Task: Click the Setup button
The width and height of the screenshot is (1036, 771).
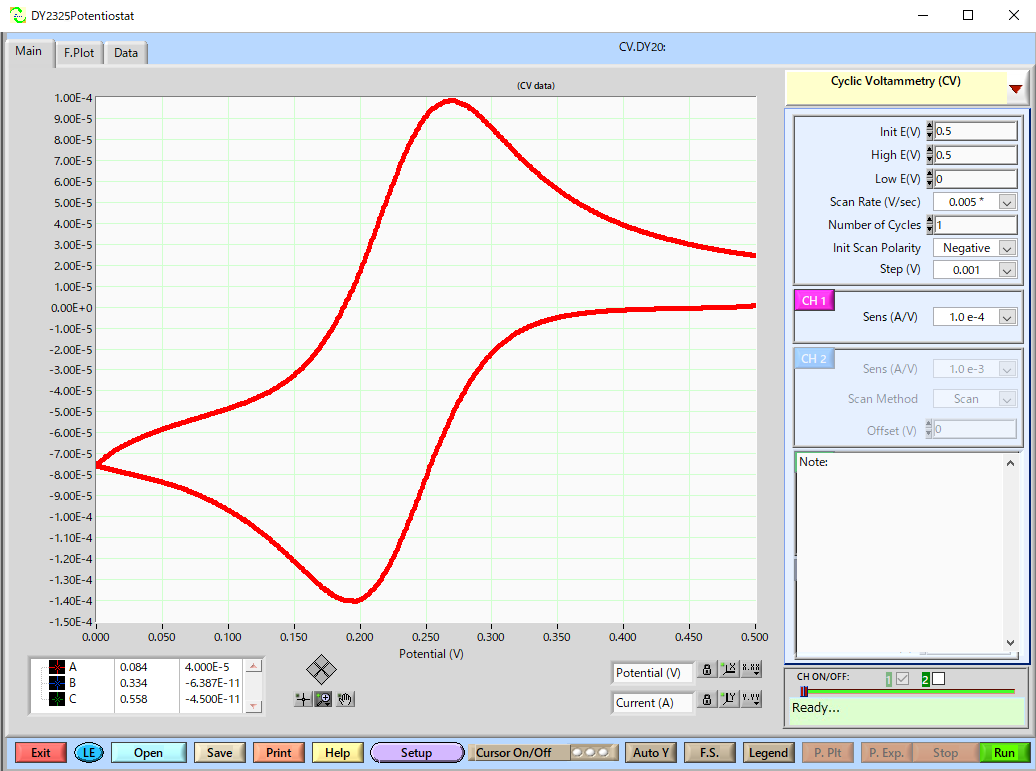Action: (x=417, y=753)
